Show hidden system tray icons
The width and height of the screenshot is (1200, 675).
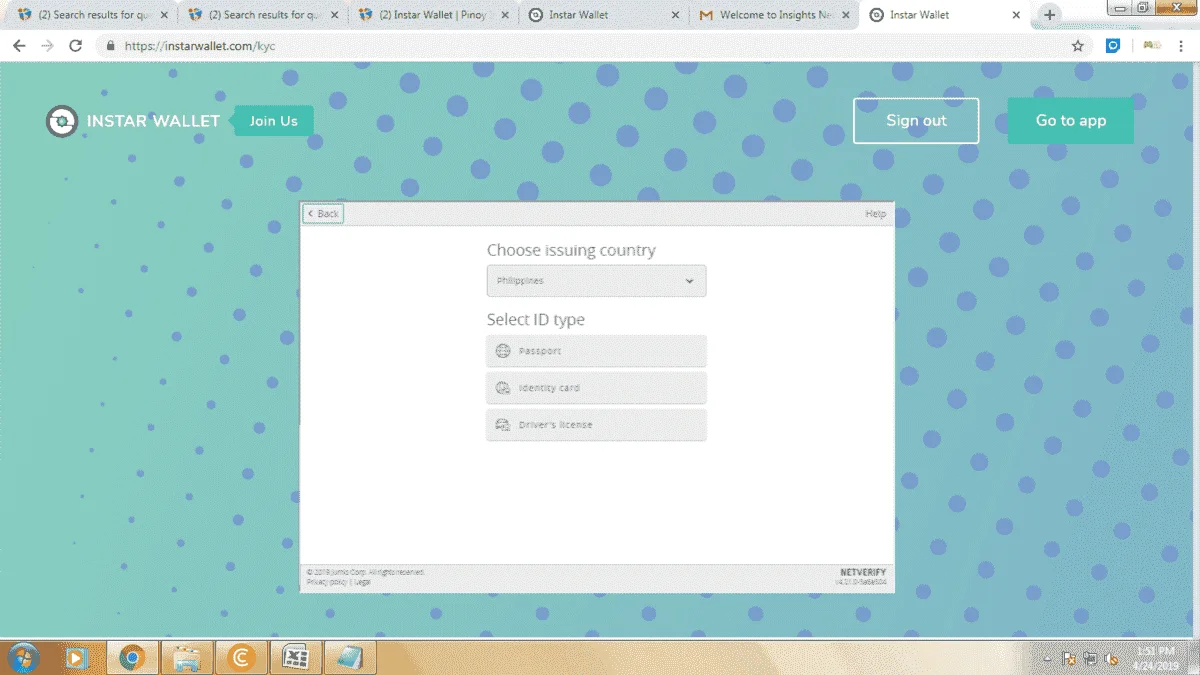1047,658
